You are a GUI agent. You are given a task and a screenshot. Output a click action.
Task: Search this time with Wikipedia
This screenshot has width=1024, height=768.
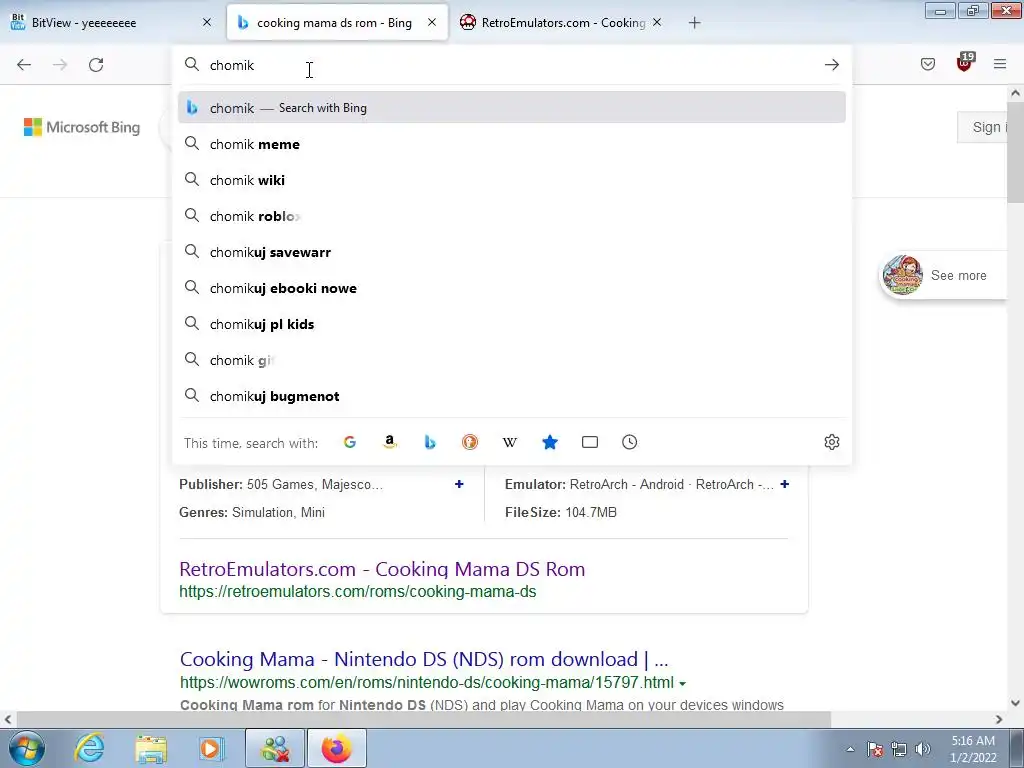coord(510,442)
